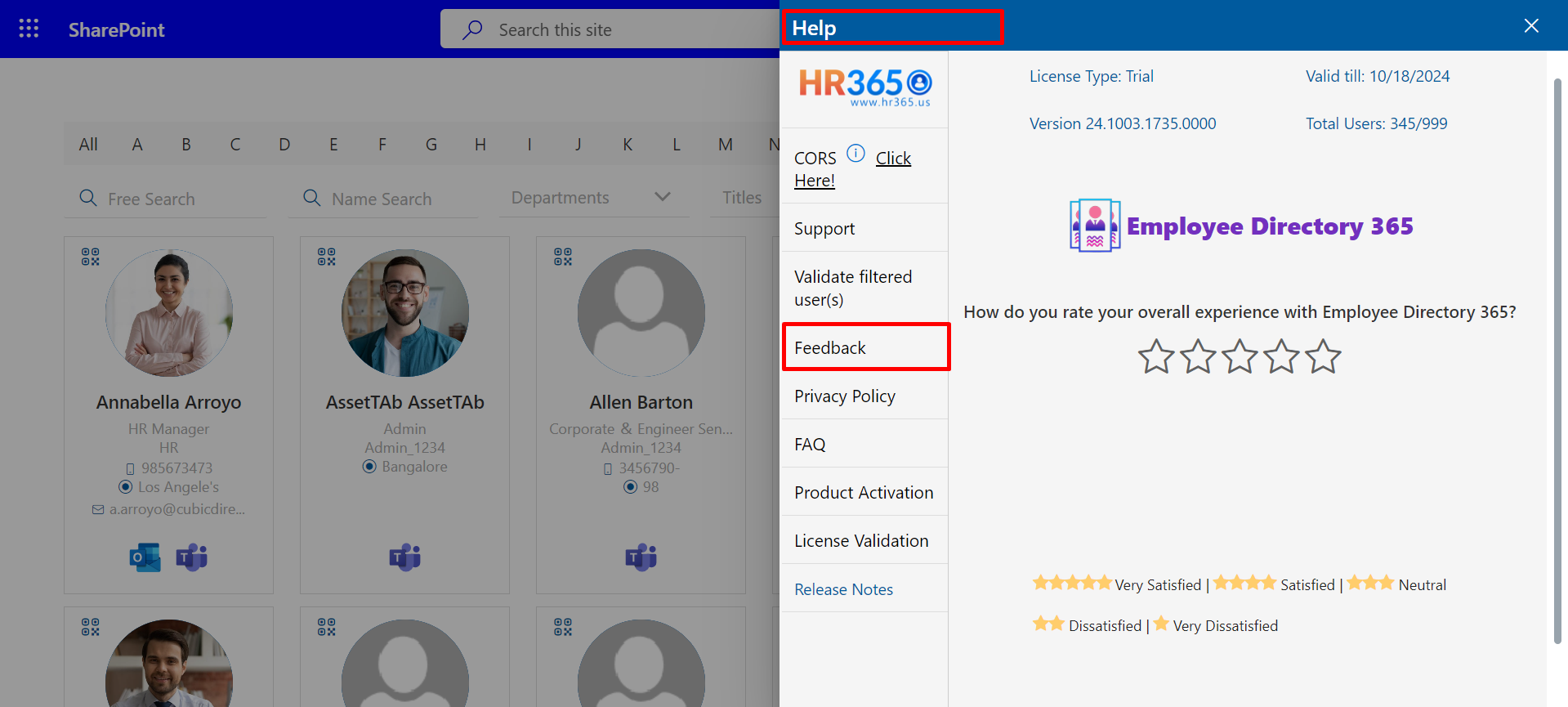Open License Validation
1568x707 pixels.
click(864, 540)
